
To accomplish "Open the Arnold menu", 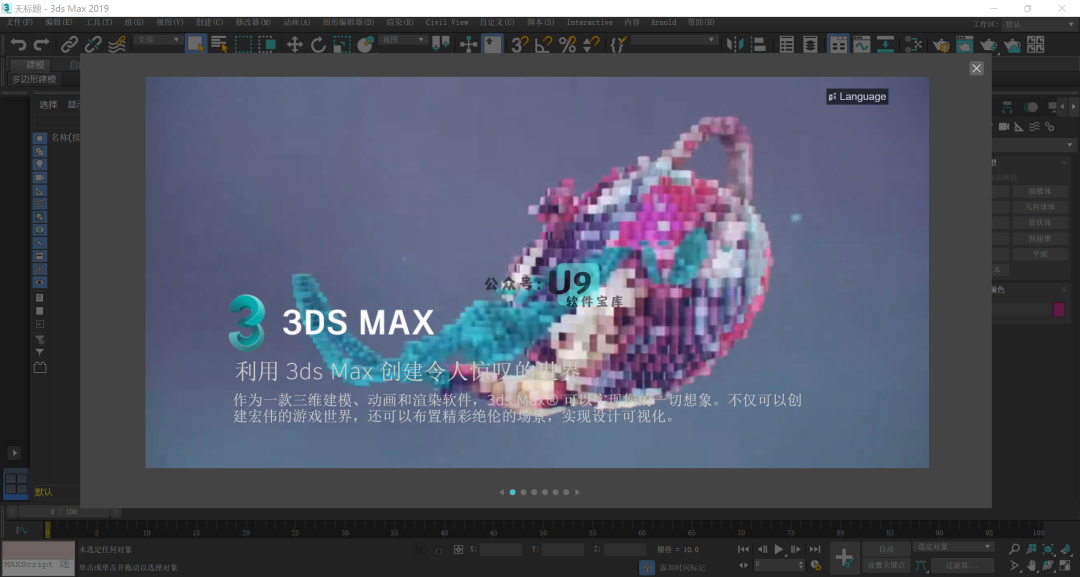I will pos(663,22).
